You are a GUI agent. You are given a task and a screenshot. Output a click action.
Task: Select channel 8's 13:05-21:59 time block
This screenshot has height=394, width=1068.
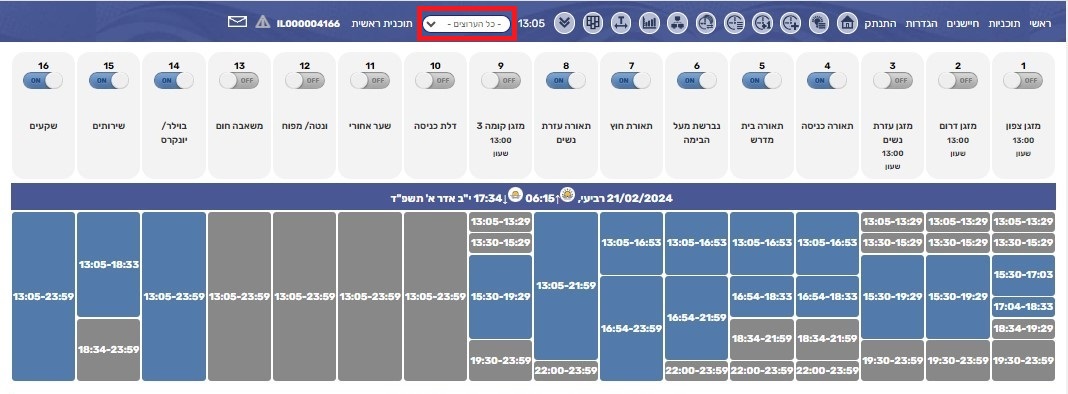coord(566,286)
